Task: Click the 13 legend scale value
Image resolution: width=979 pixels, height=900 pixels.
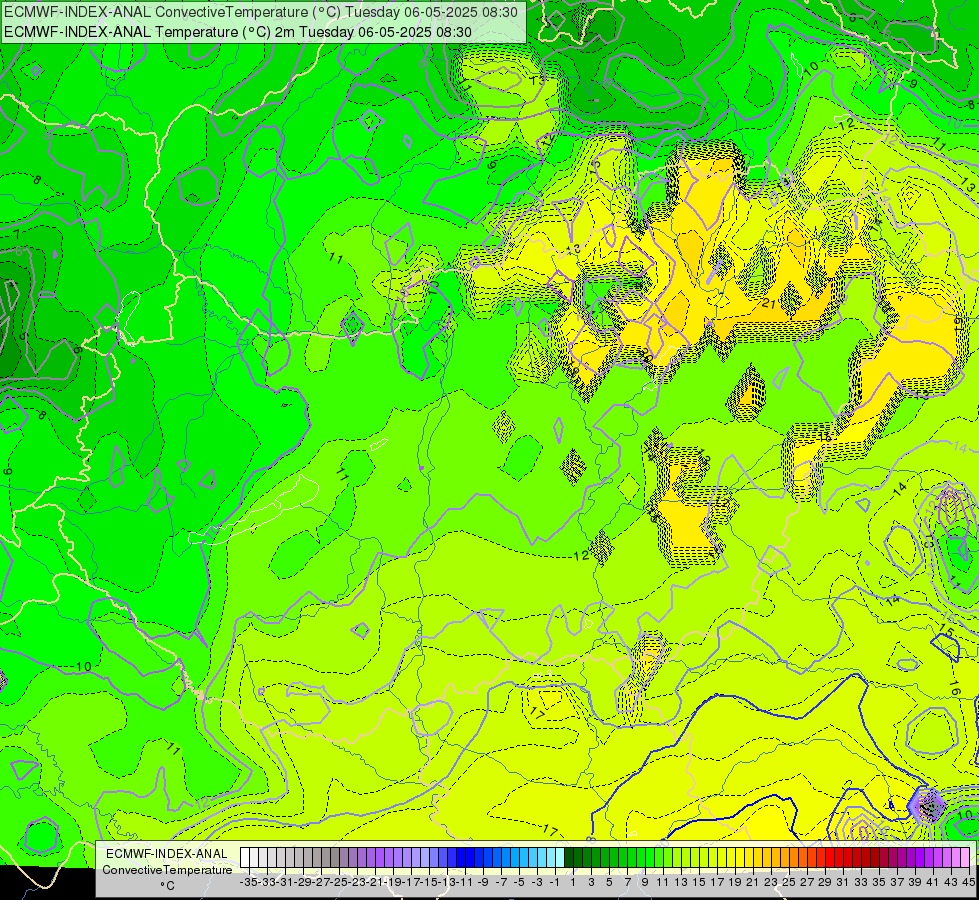Action: (x=681, y=882)
